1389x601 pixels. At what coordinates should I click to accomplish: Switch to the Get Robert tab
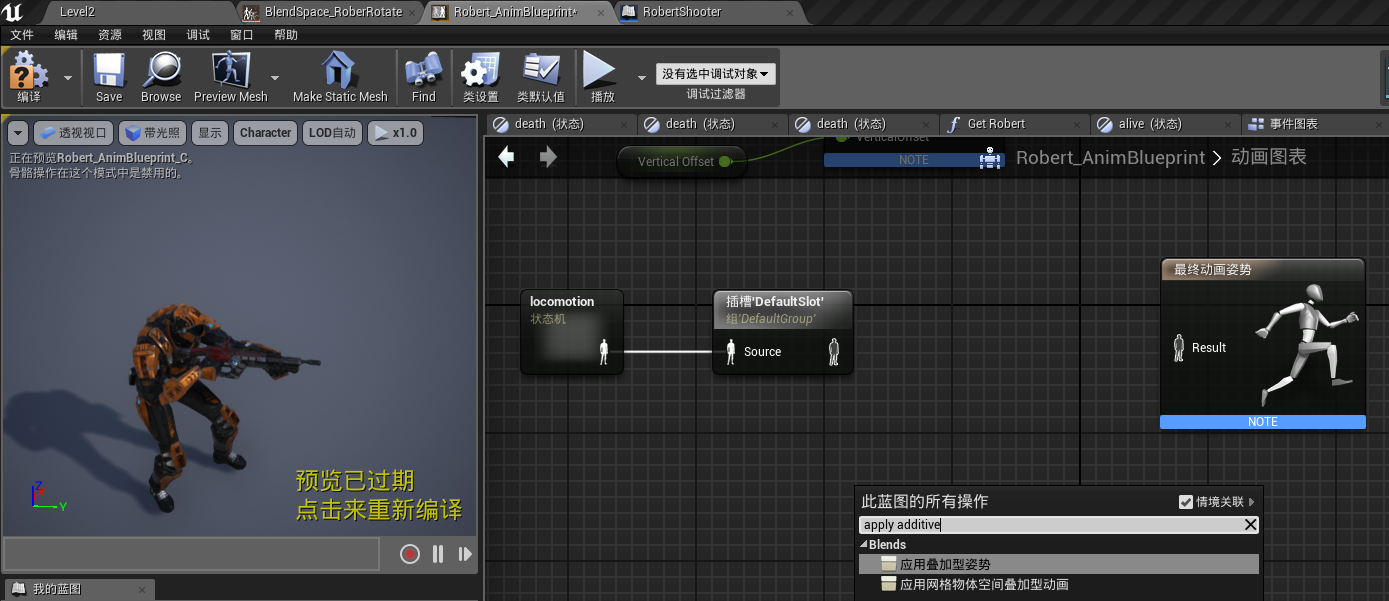pyautogui.click(x=995, y=124)
